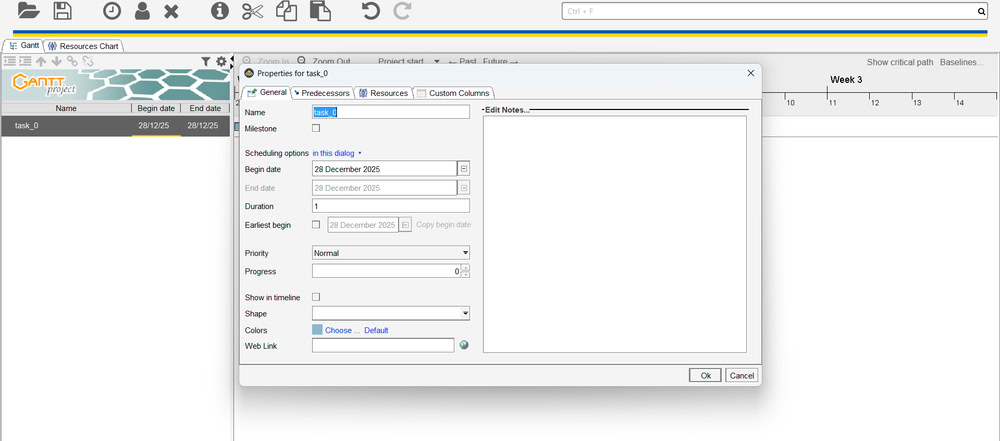
Task: Click the Zoom Out magnifier
Action: tap(301, 61)
